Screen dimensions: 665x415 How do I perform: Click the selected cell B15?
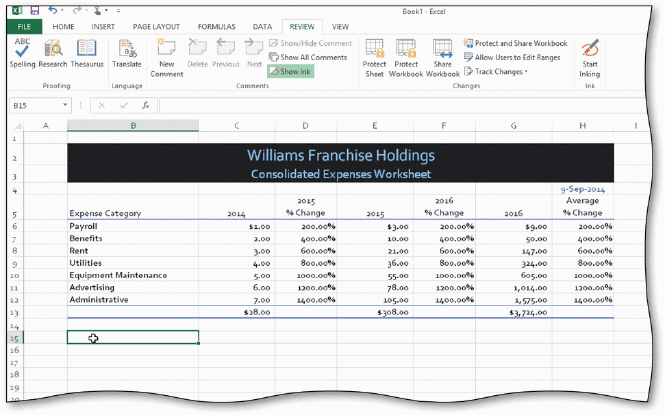133,337
